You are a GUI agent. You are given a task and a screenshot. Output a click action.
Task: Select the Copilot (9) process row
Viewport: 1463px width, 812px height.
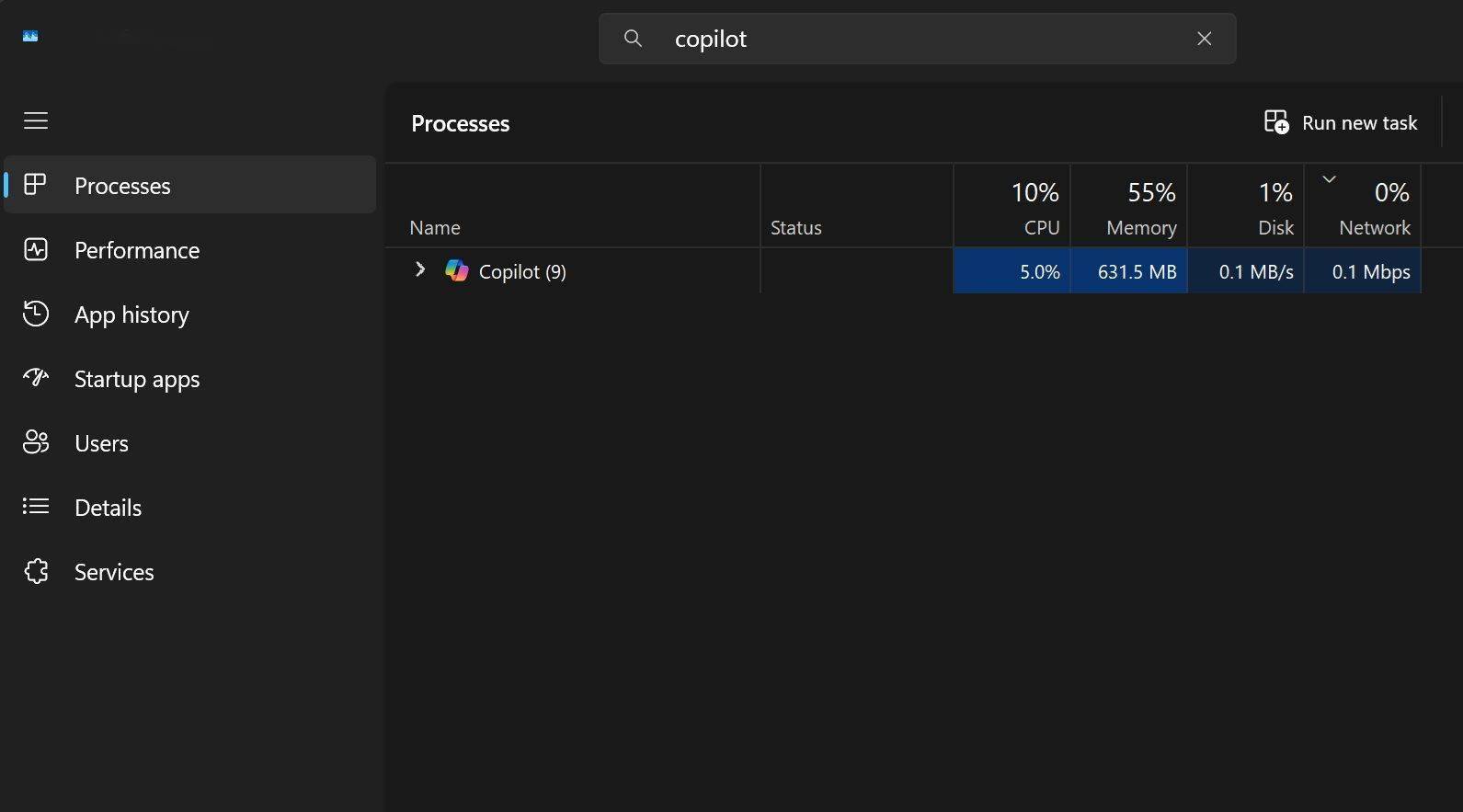pos(903,270)
